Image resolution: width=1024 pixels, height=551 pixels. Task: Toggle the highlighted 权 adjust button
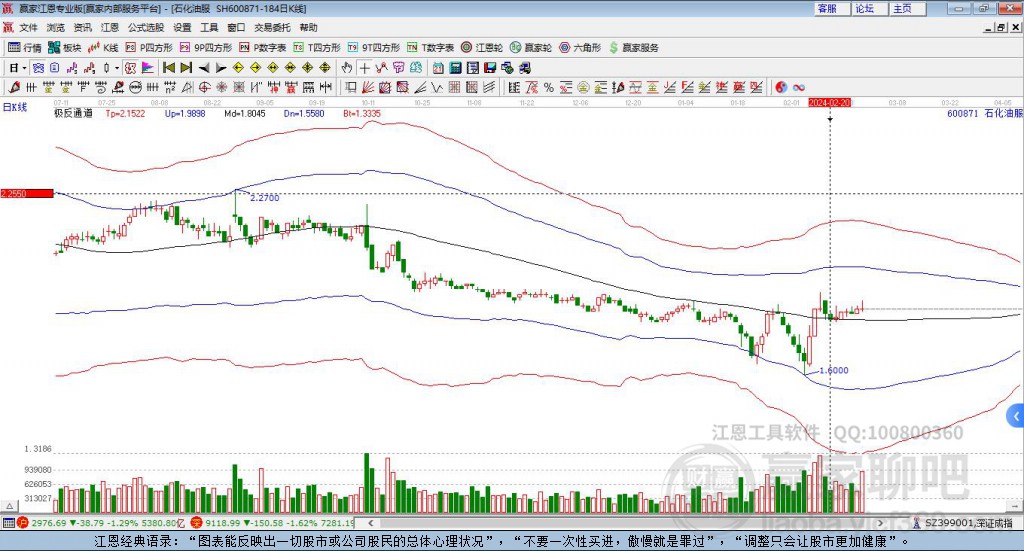click(131, 68)
